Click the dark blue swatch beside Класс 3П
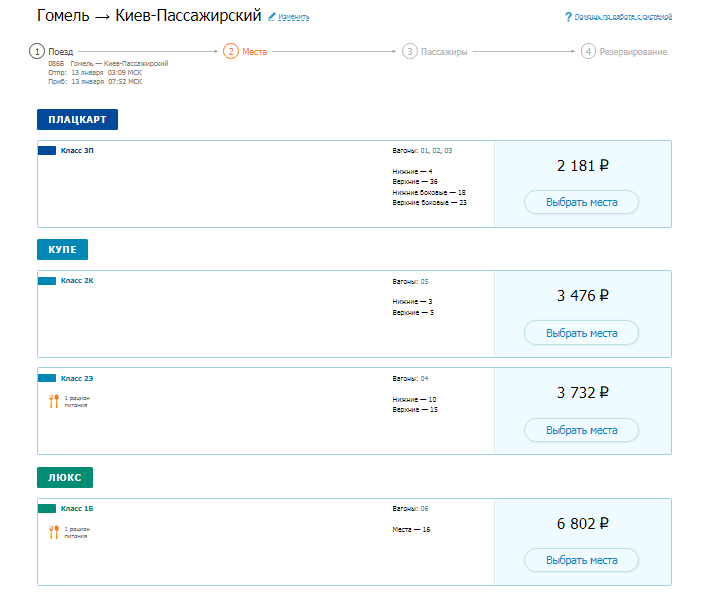 tap(47, 150)
